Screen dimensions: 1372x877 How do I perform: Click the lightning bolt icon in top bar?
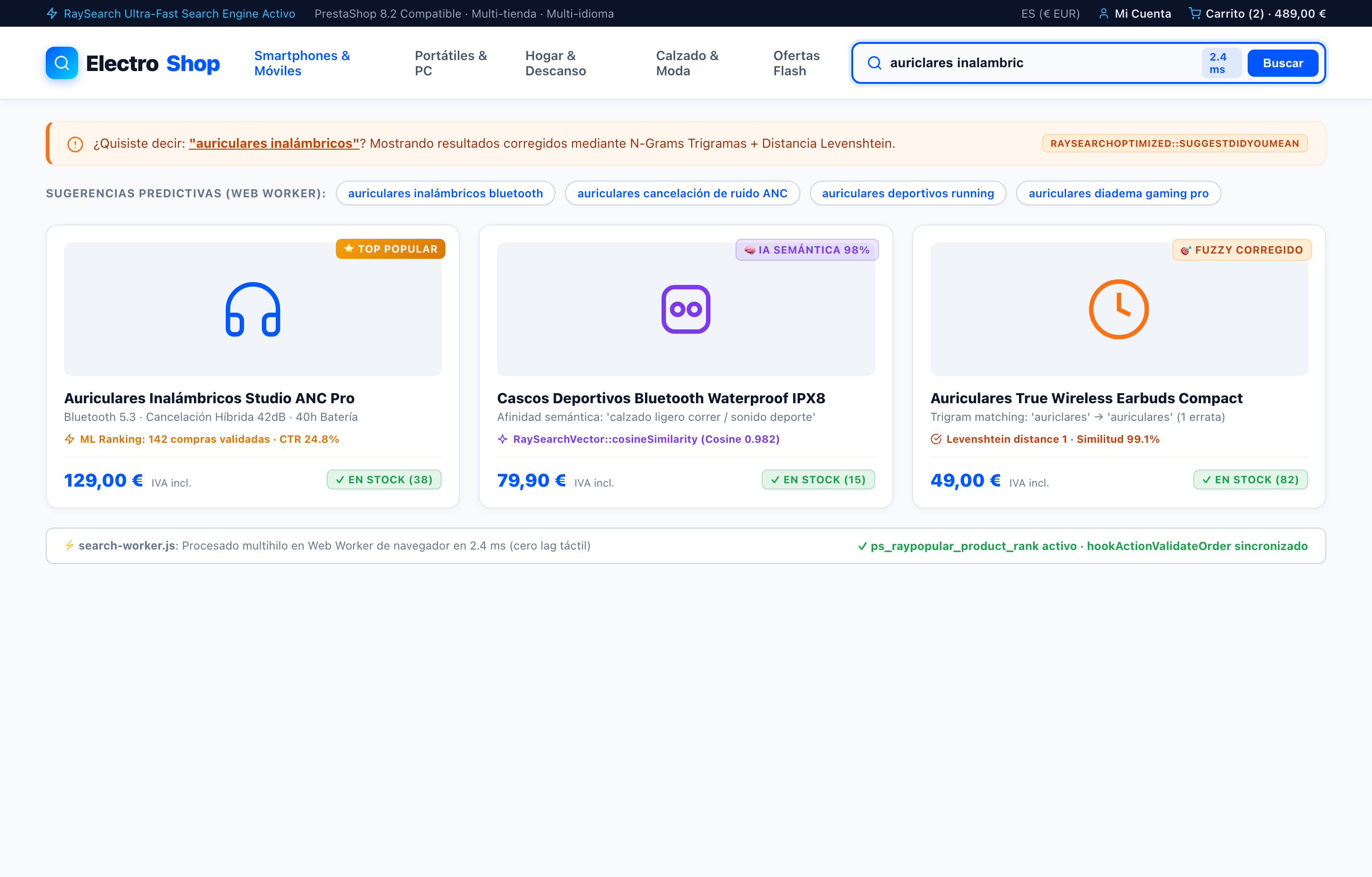pyautogui.click(x=52, y=13)
